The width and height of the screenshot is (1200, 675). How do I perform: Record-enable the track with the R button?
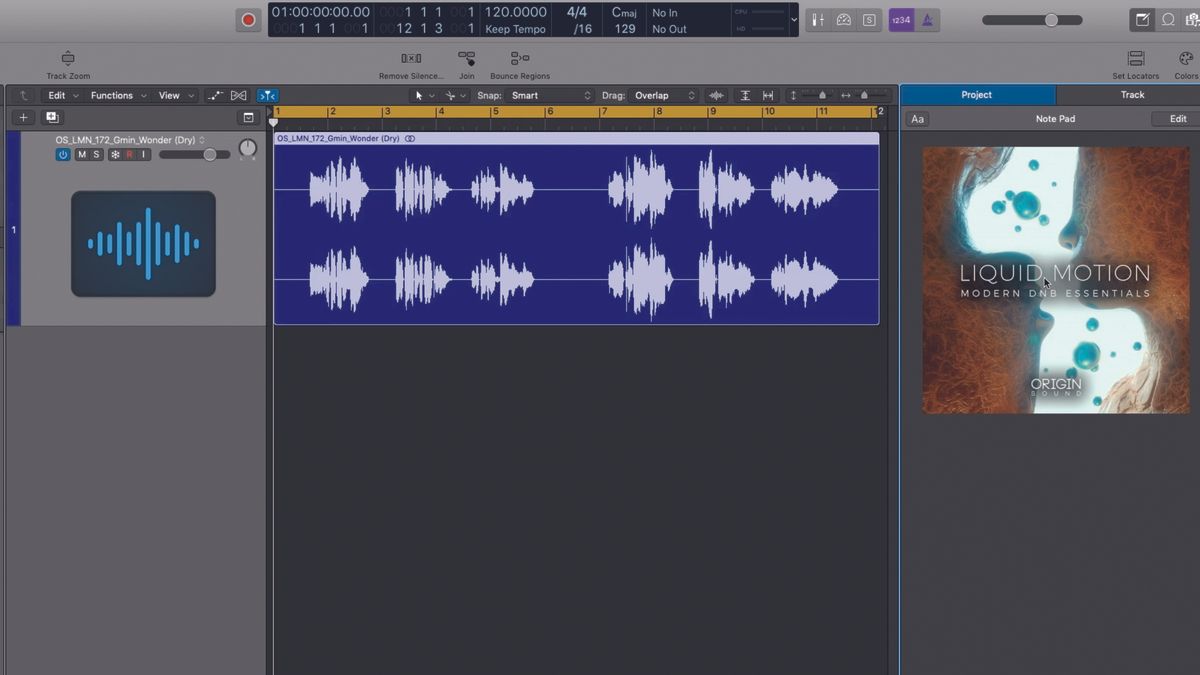click(x=130, y=154)
